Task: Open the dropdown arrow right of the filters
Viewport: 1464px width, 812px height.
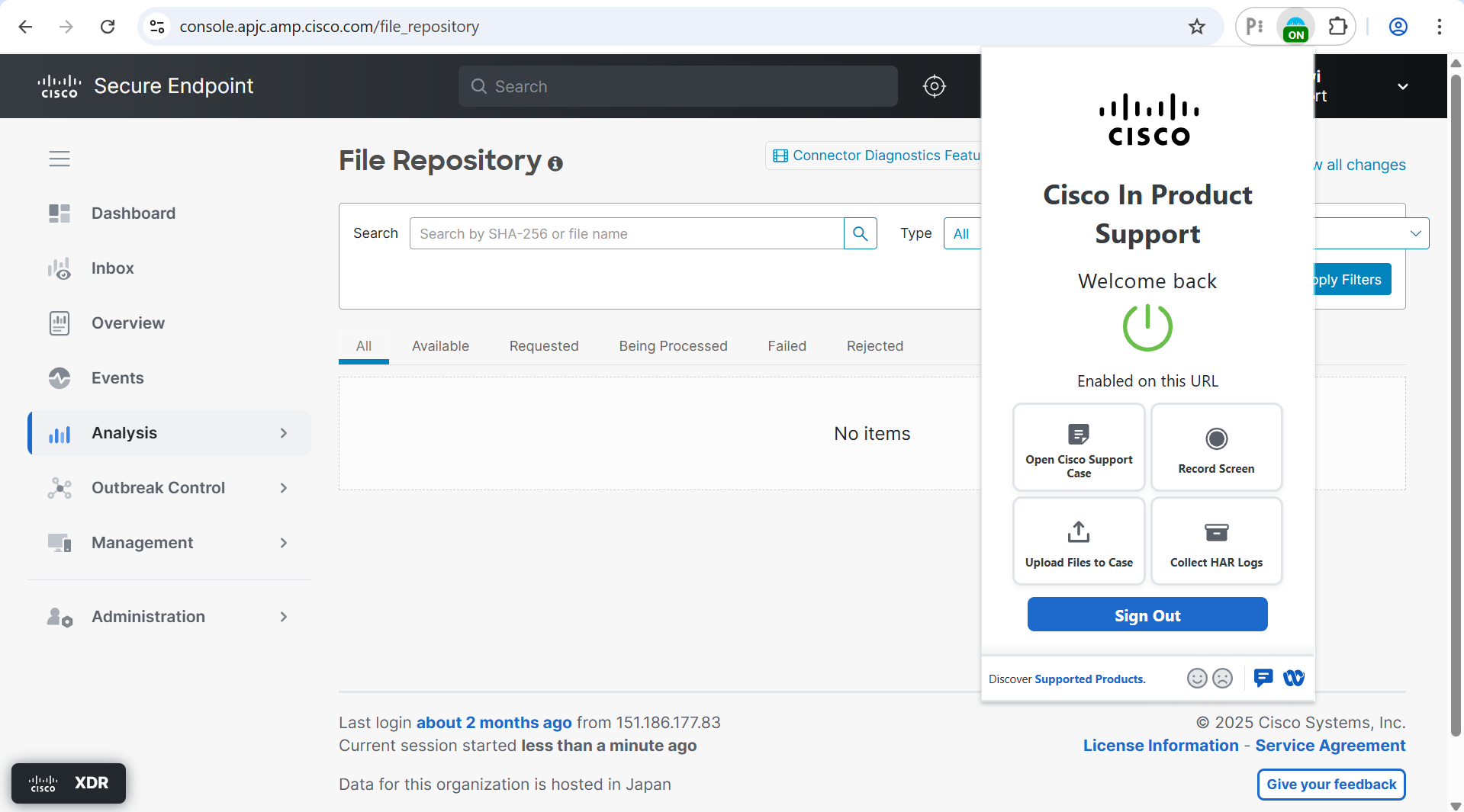Action: [1415, 233]
